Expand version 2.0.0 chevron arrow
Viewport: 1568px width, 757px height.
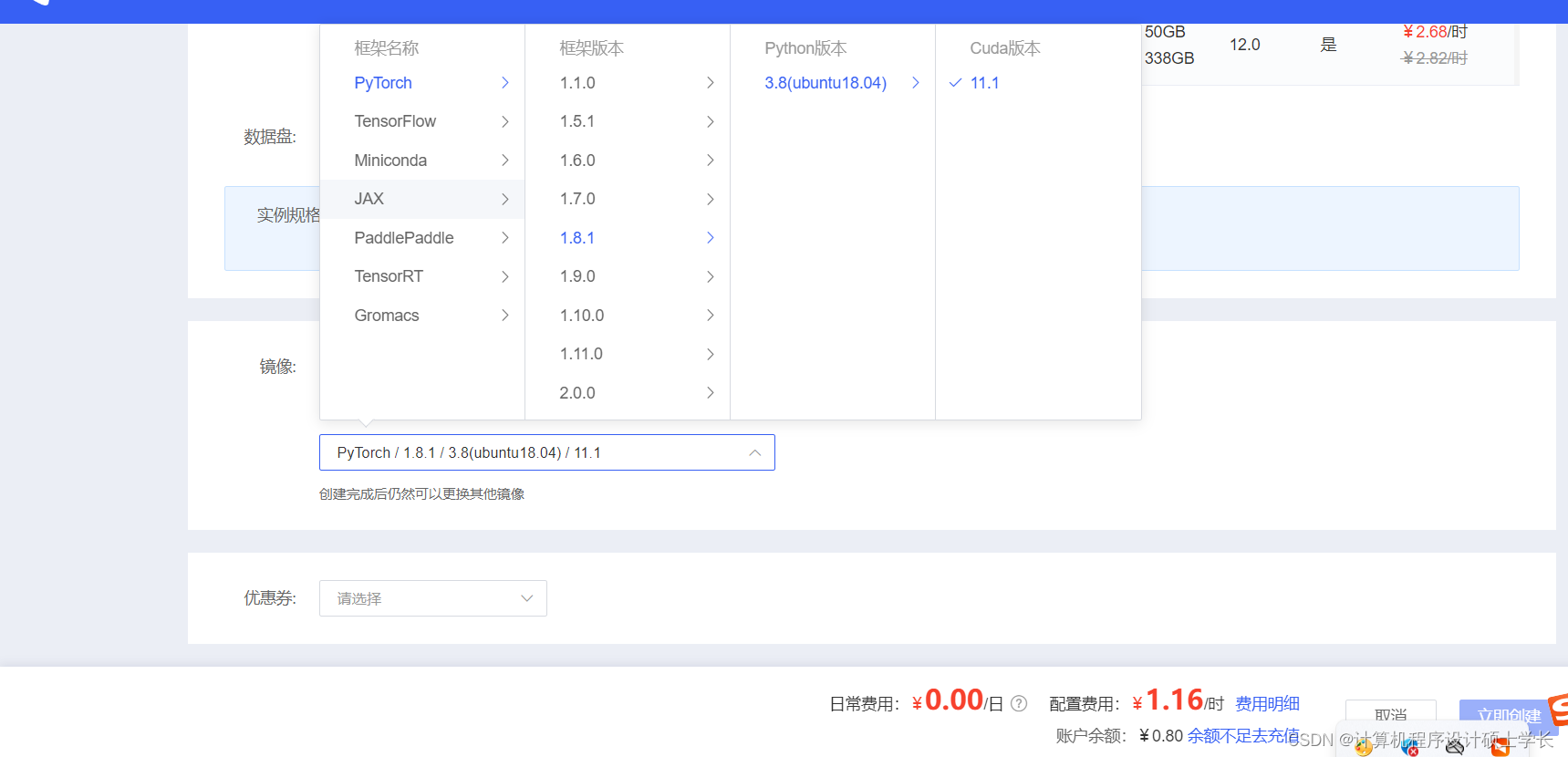(711, 393)
